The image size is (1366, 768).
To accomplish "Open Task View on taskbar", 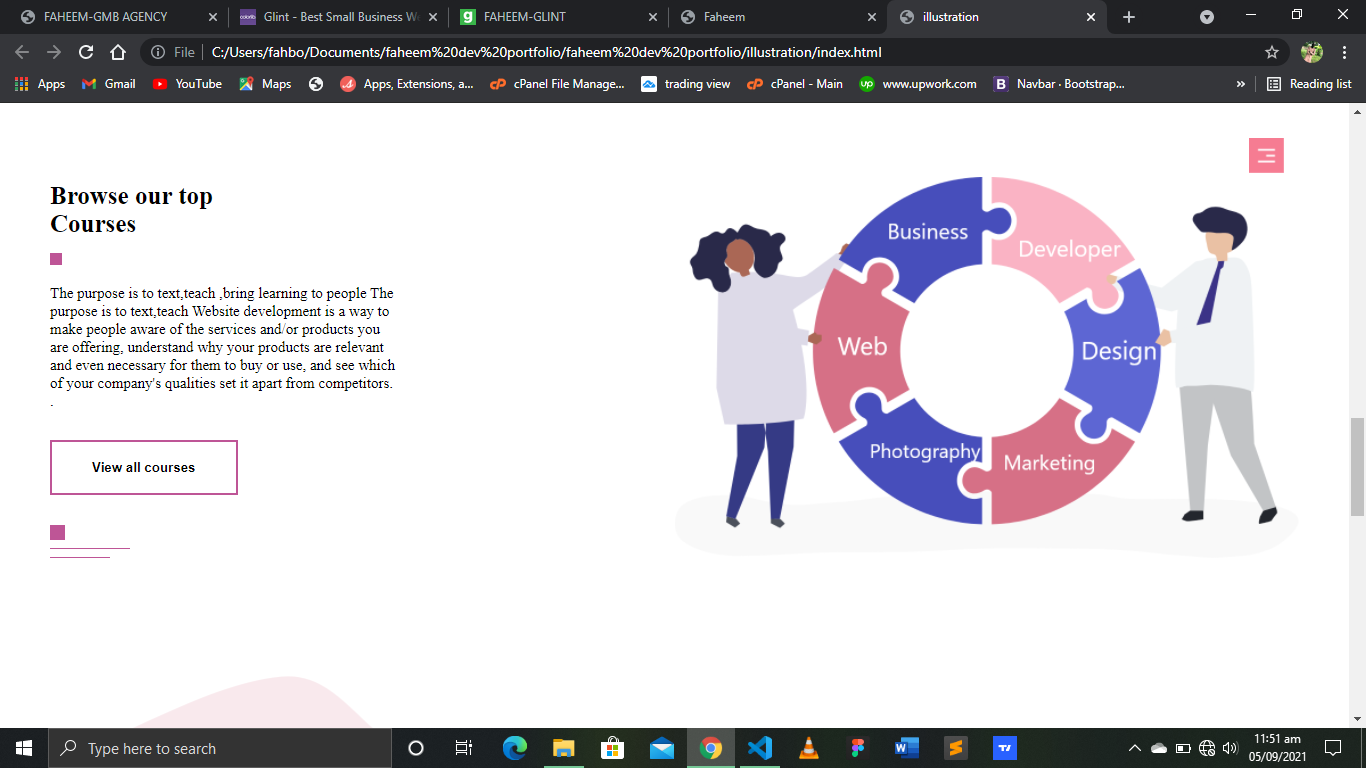I will [463, 748].
